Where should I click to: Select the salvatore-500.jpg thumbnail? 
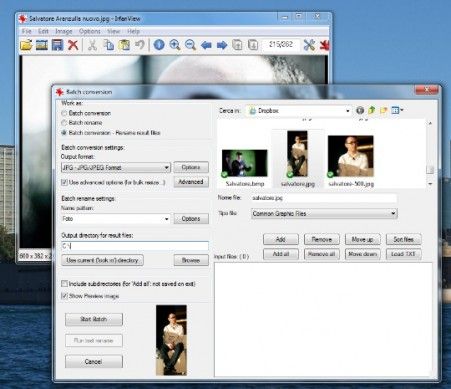(x=351, y=156)
